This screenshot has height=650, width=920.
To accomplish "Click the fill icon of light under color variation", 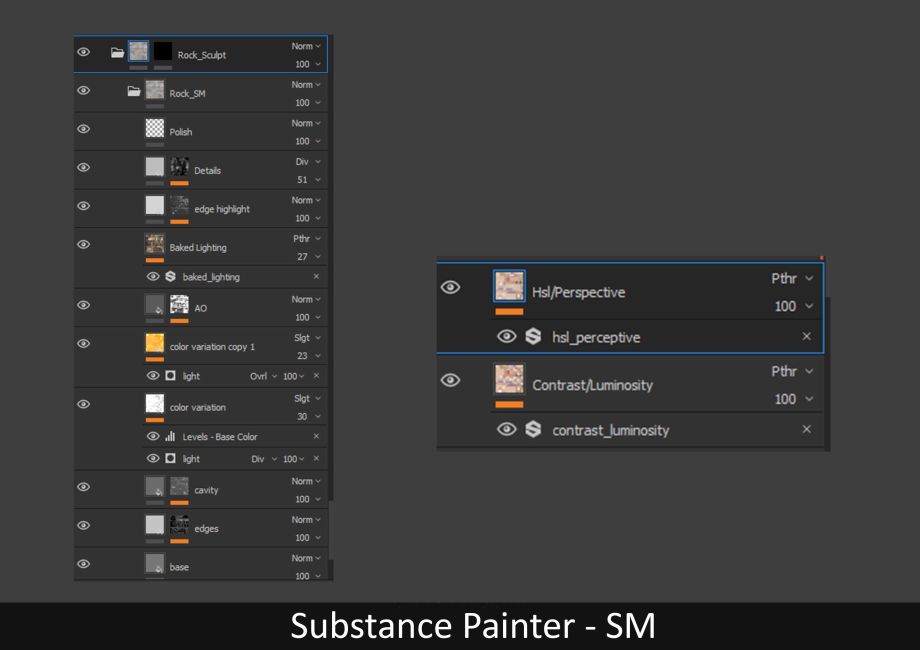I will pos(170,458).
